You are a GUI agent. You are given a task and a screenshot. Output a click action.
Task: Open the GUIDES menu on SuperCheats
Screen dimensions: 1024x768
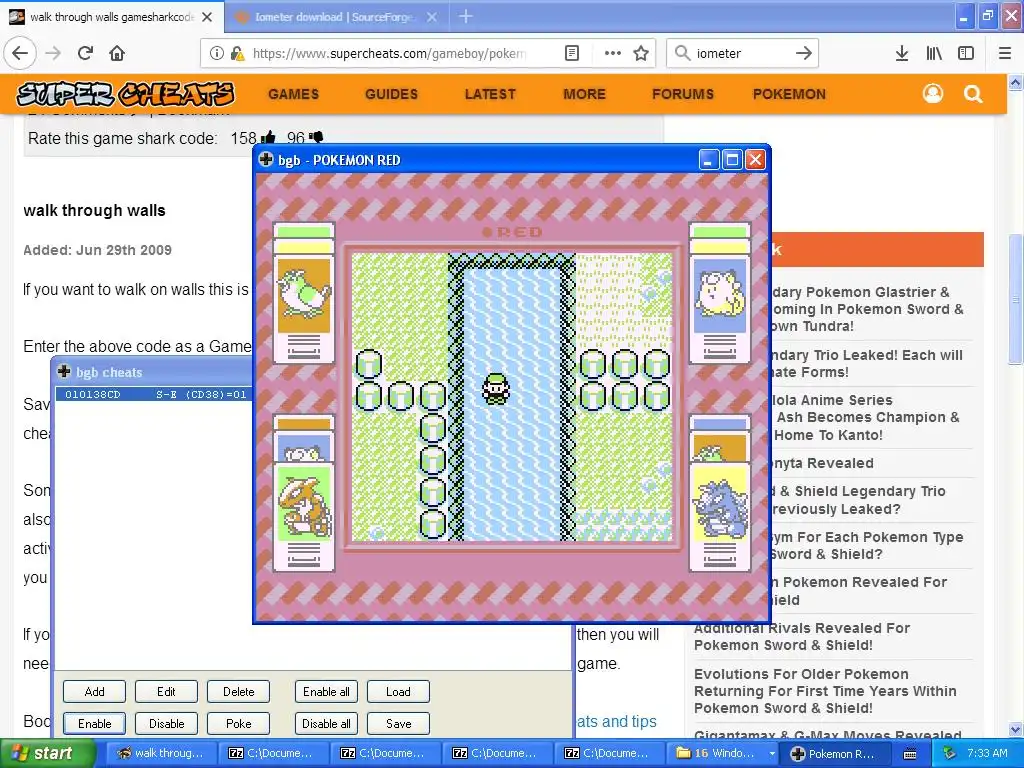point(391,94)
